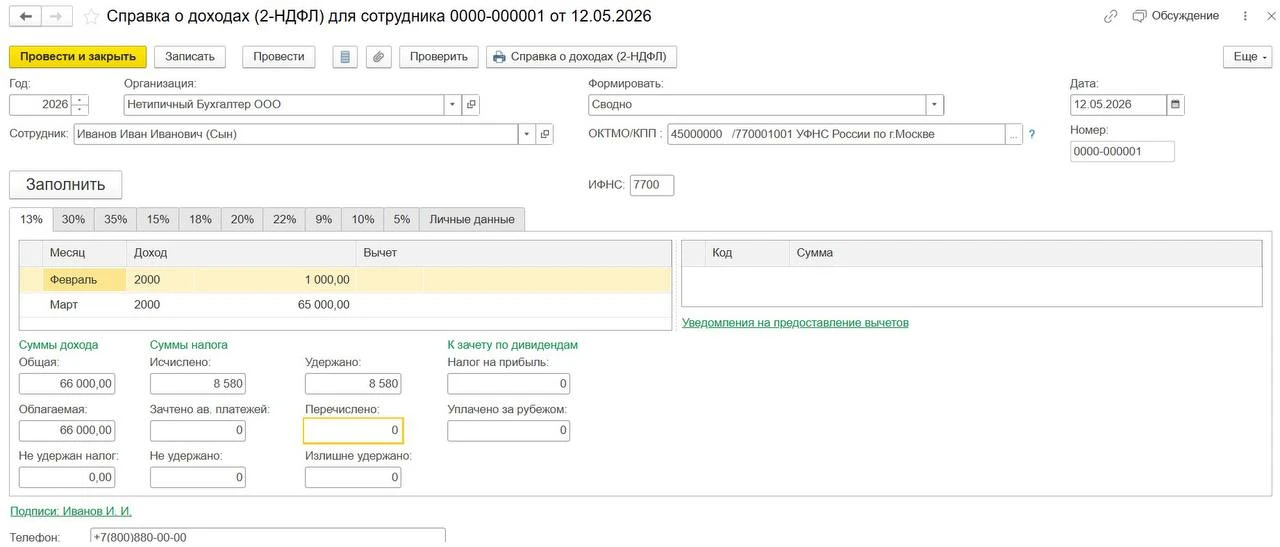Focus the Год field with 2026
Viewport: 1280px width, 547px height.
[40, 104]
